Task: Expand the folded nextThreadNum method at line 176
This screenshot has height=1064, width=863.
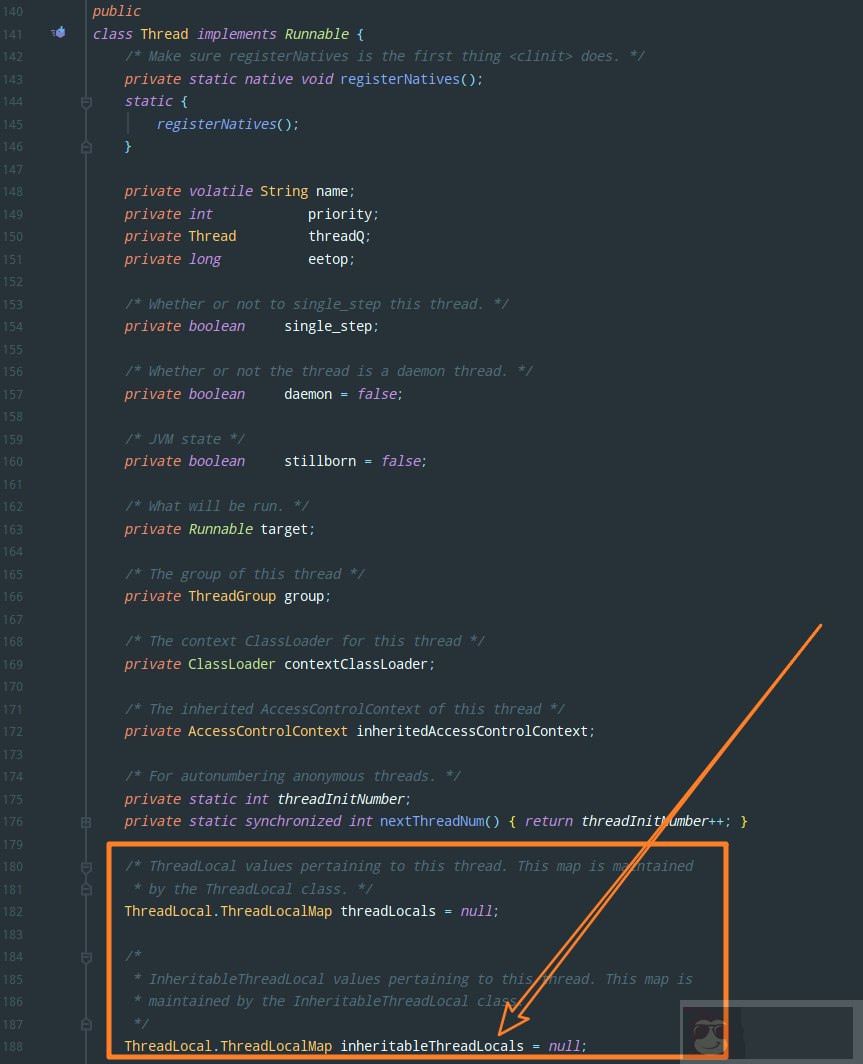Action: coord(86,822)
